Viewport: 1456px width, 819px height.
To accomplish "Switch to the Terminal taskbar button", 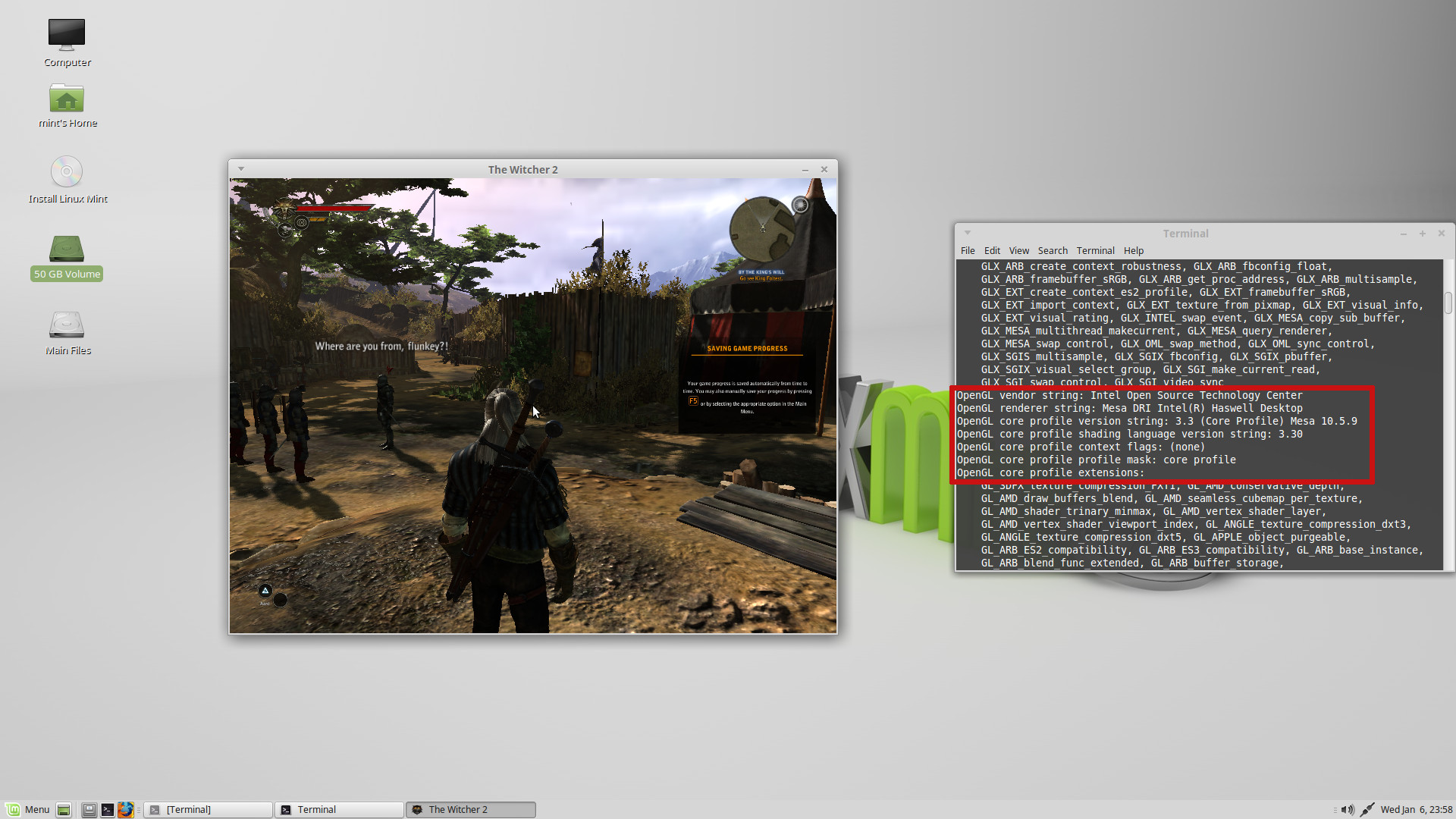I will (339, 809).
